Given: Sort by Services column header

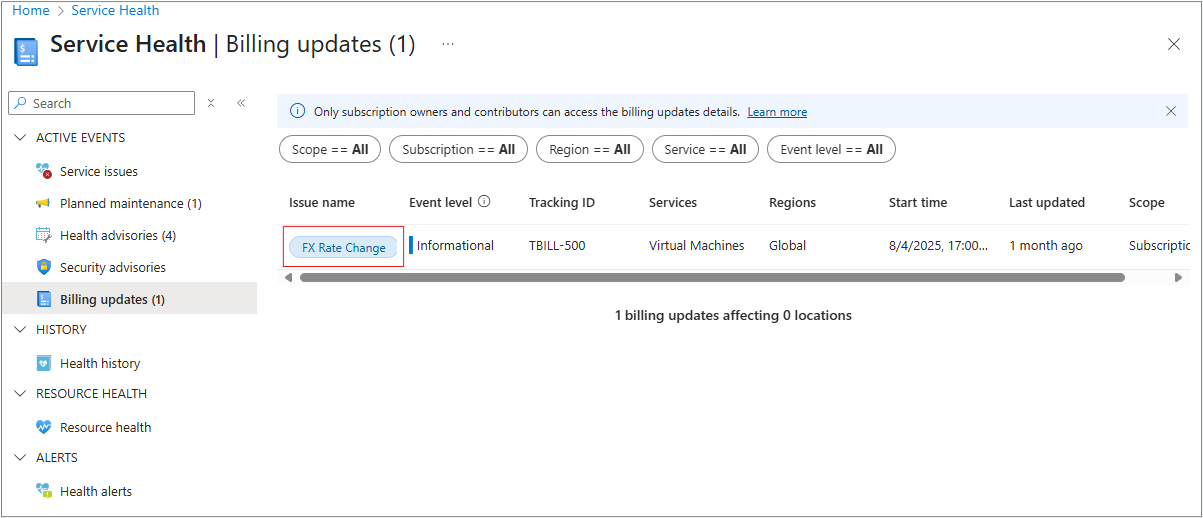Looking at the screenshot, I should [x=673, y=203].
